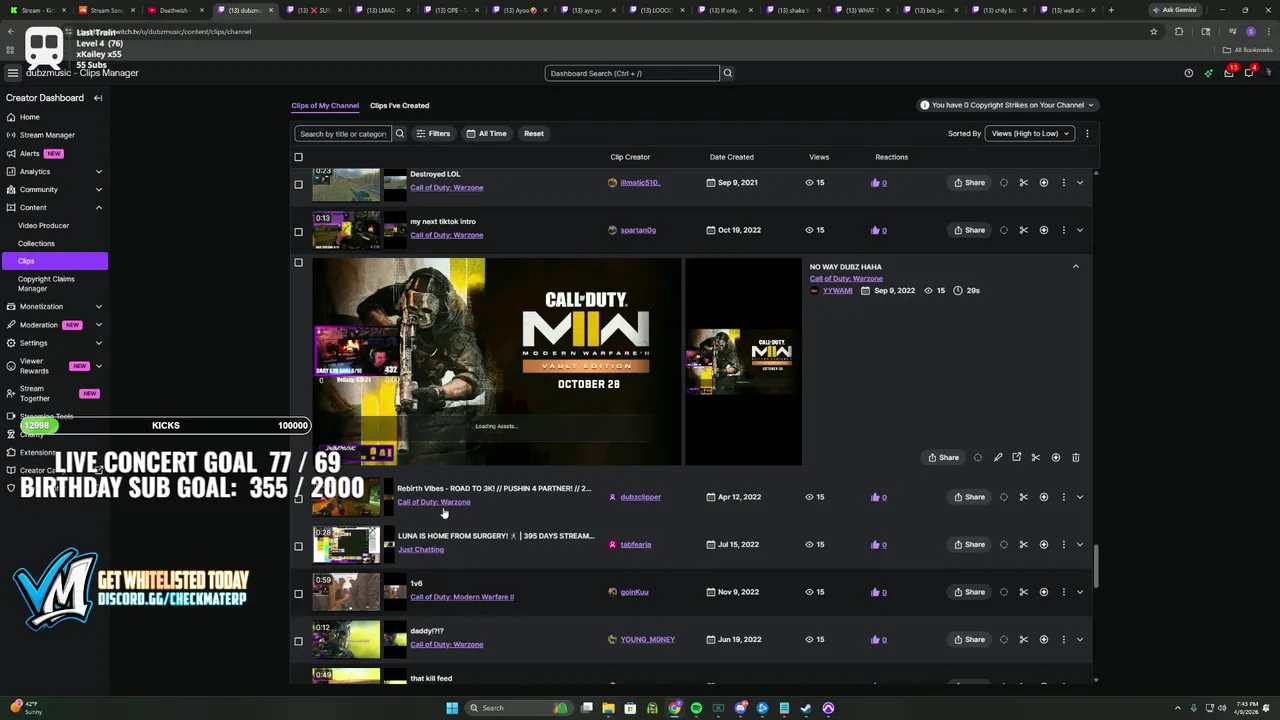Check the LUNA IS HOME clip checkbox
The height and width of the screenshot is (720, 1280).
[298, 546]
